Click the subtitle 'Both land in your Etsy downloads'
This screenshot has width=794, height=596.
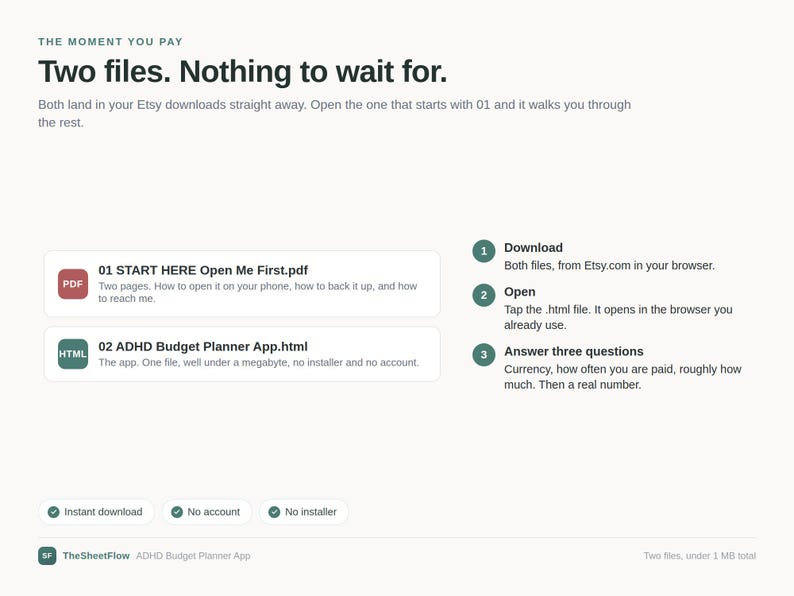(334, 113)
